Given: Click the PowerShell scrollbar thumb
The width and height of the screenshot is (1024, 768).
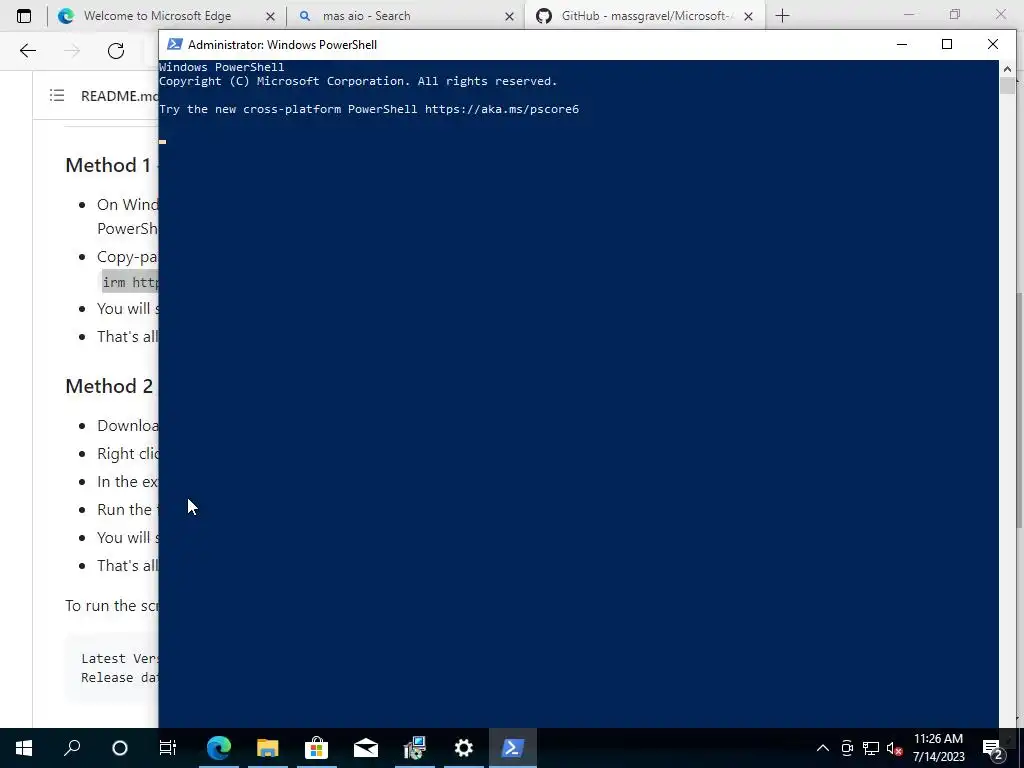Looking at the screenshot, I should pos(1007,86).
